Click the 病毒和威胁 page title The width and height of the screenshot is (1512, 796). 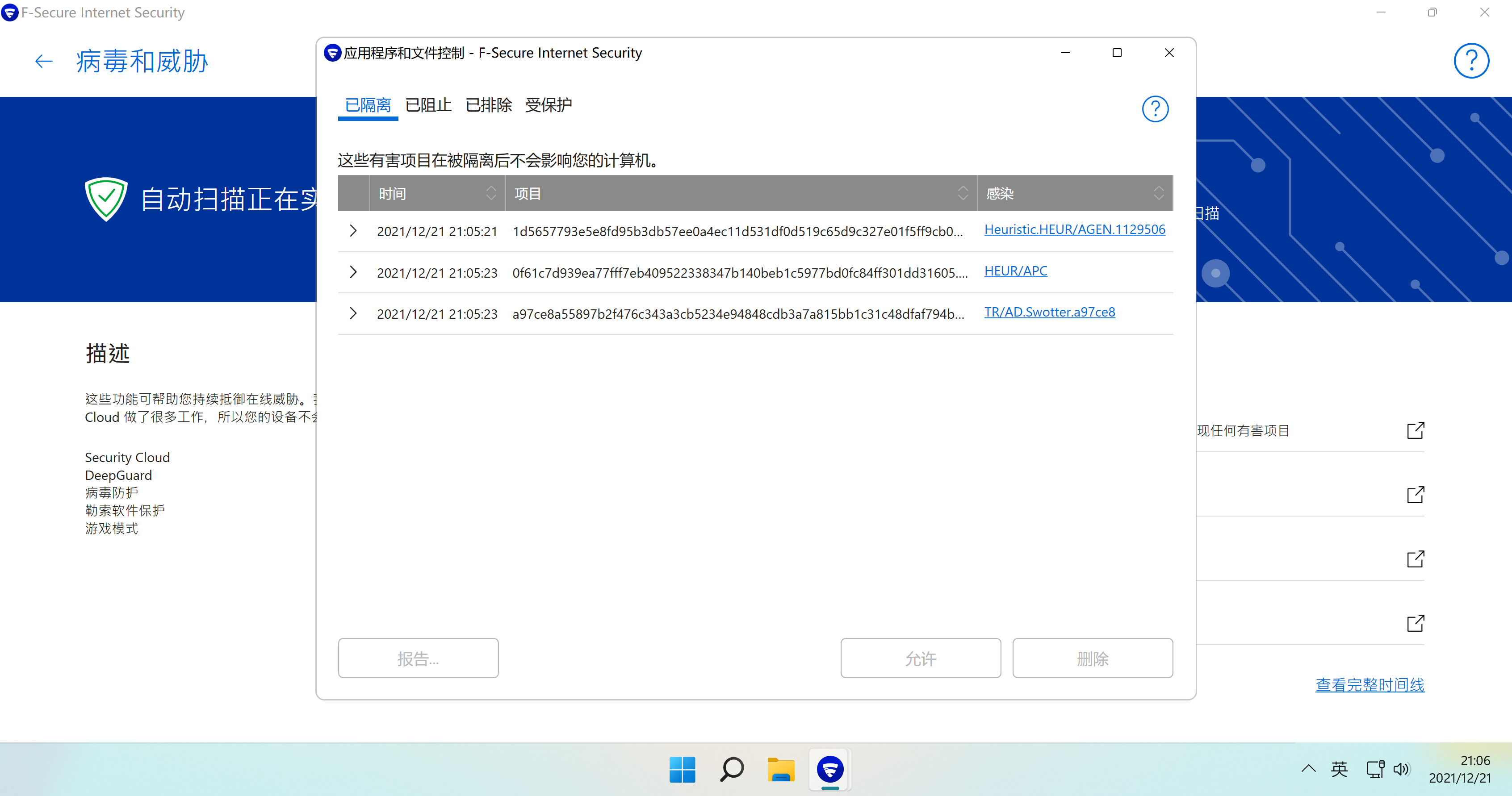[x=142, y=61]
